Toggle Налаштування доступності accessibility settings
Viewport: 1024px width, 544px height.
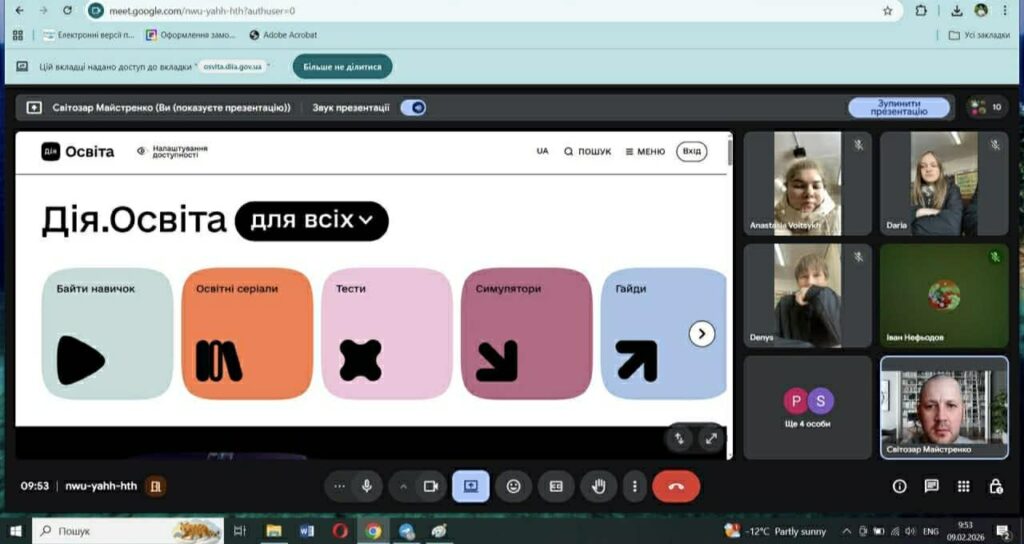(174, 152)
